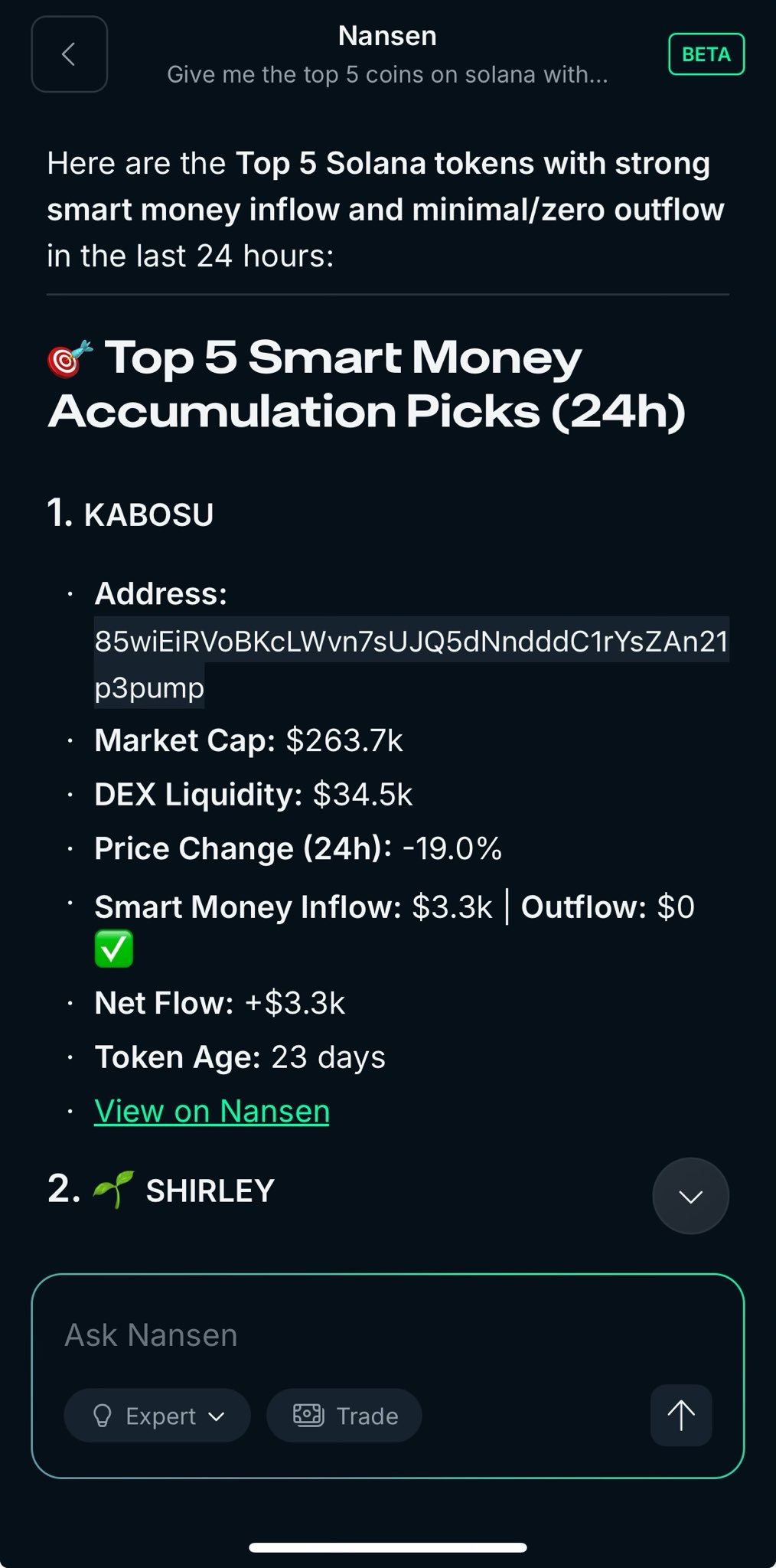Tap the back arrow button
Image resolution: width=776 pixels, height=1568 pixels.
[x=69, y=54]
